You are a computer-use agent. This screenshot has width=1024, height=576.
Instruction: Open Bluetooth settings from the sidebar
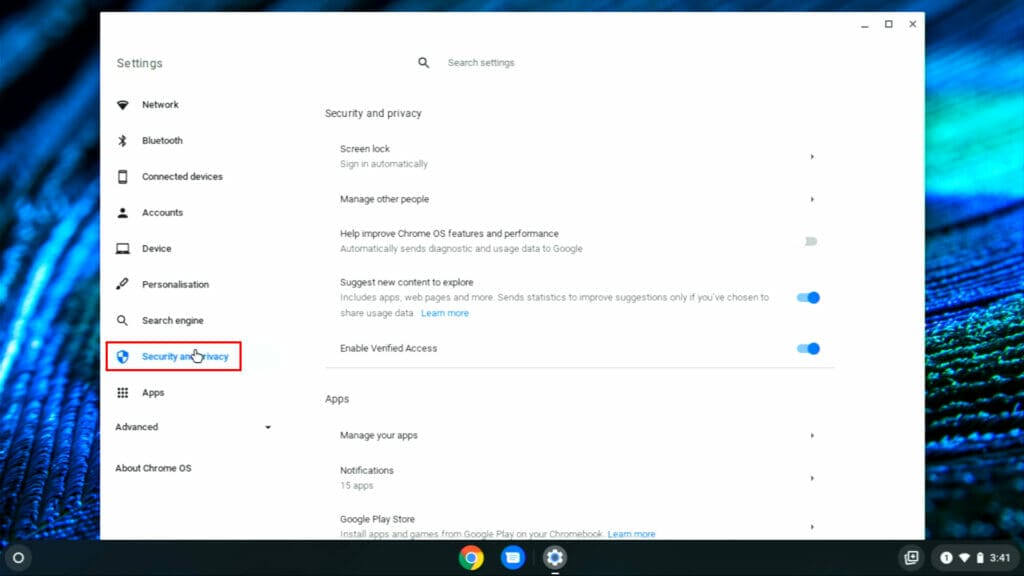(122, 140)
